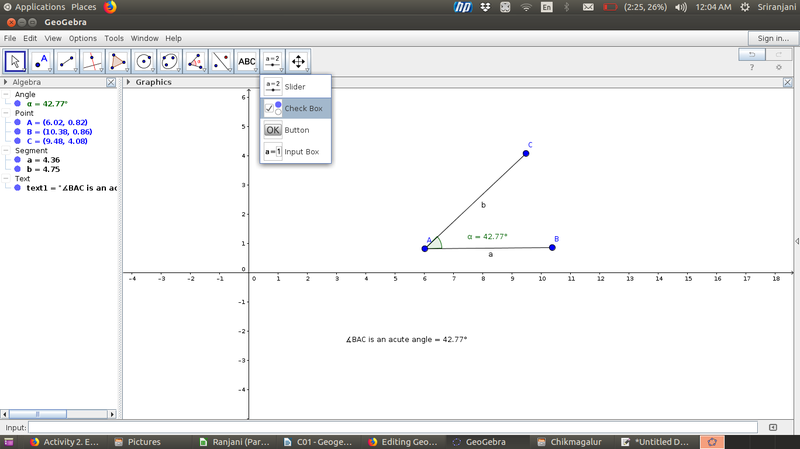Open the toolbar help question mark

[752, 67]
